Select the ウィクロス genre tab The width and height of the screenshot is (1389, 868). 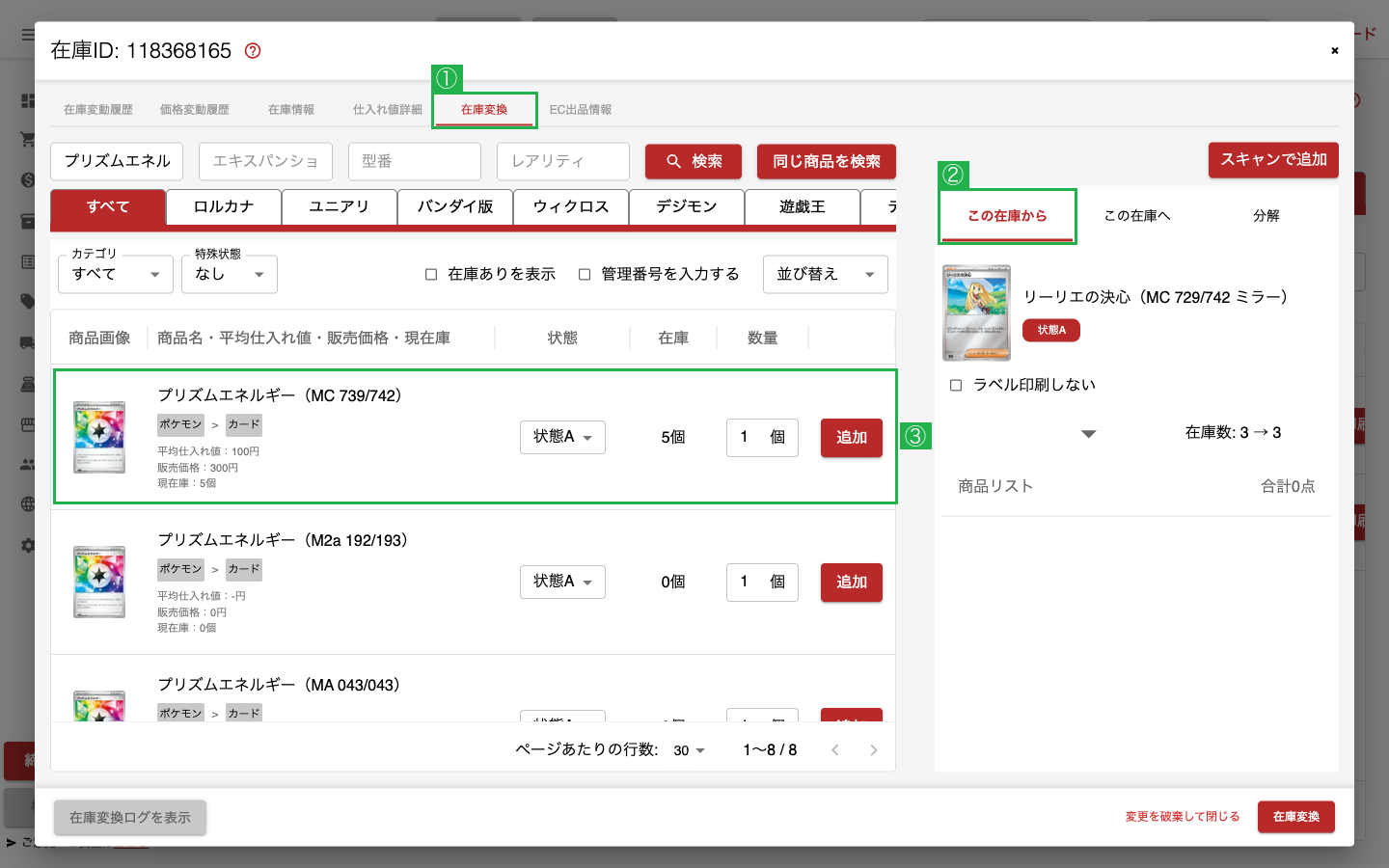pyautogui.click(x=571, y=207)
